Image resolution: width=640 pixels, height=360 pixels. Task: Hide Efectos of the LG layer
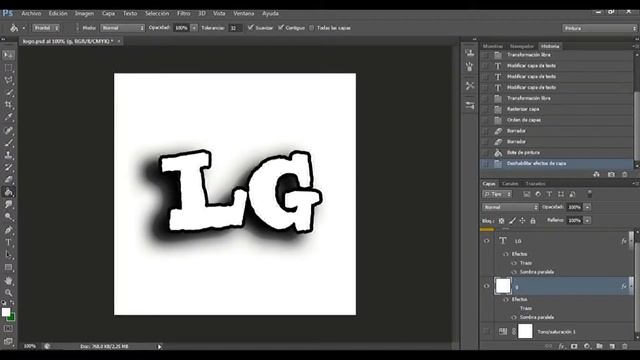(x=506, y=254)
